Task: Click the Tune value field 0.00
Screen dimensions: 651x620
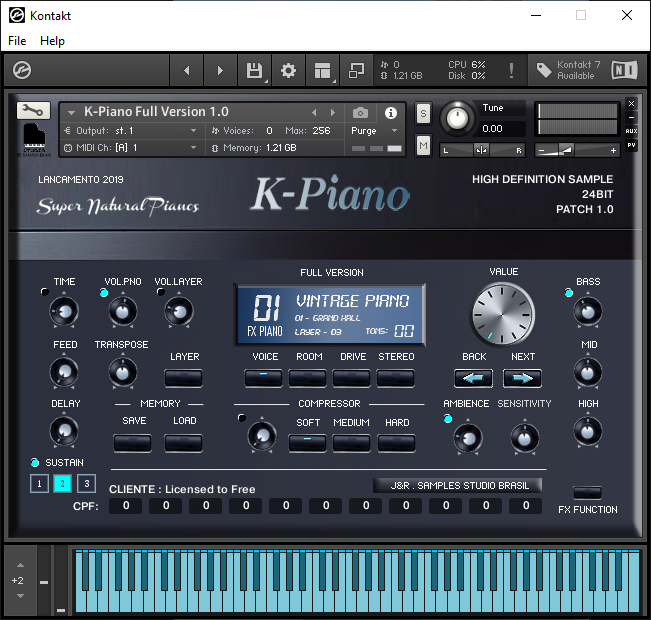Action: 501,129
